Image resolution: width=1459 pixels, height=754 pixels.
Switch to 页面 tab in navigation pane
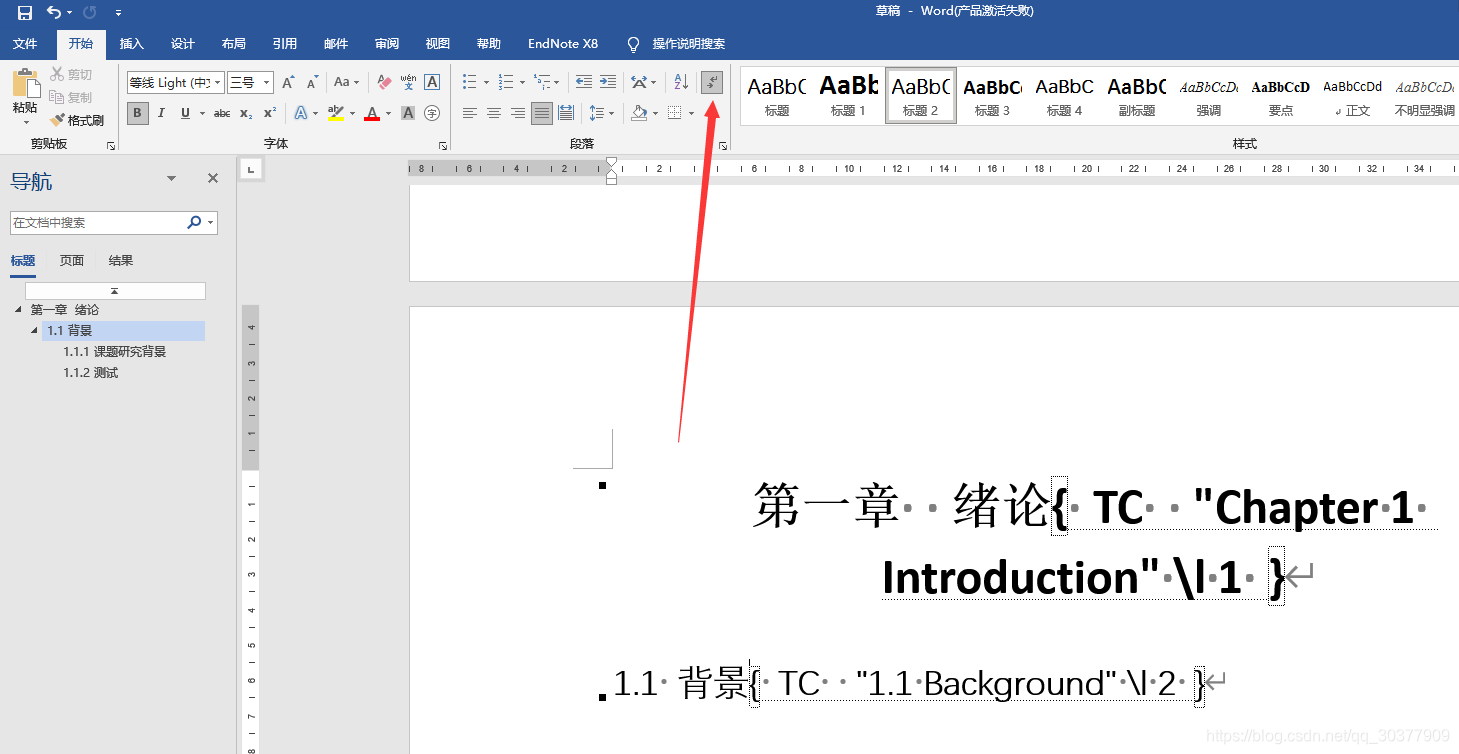(71, 260)
